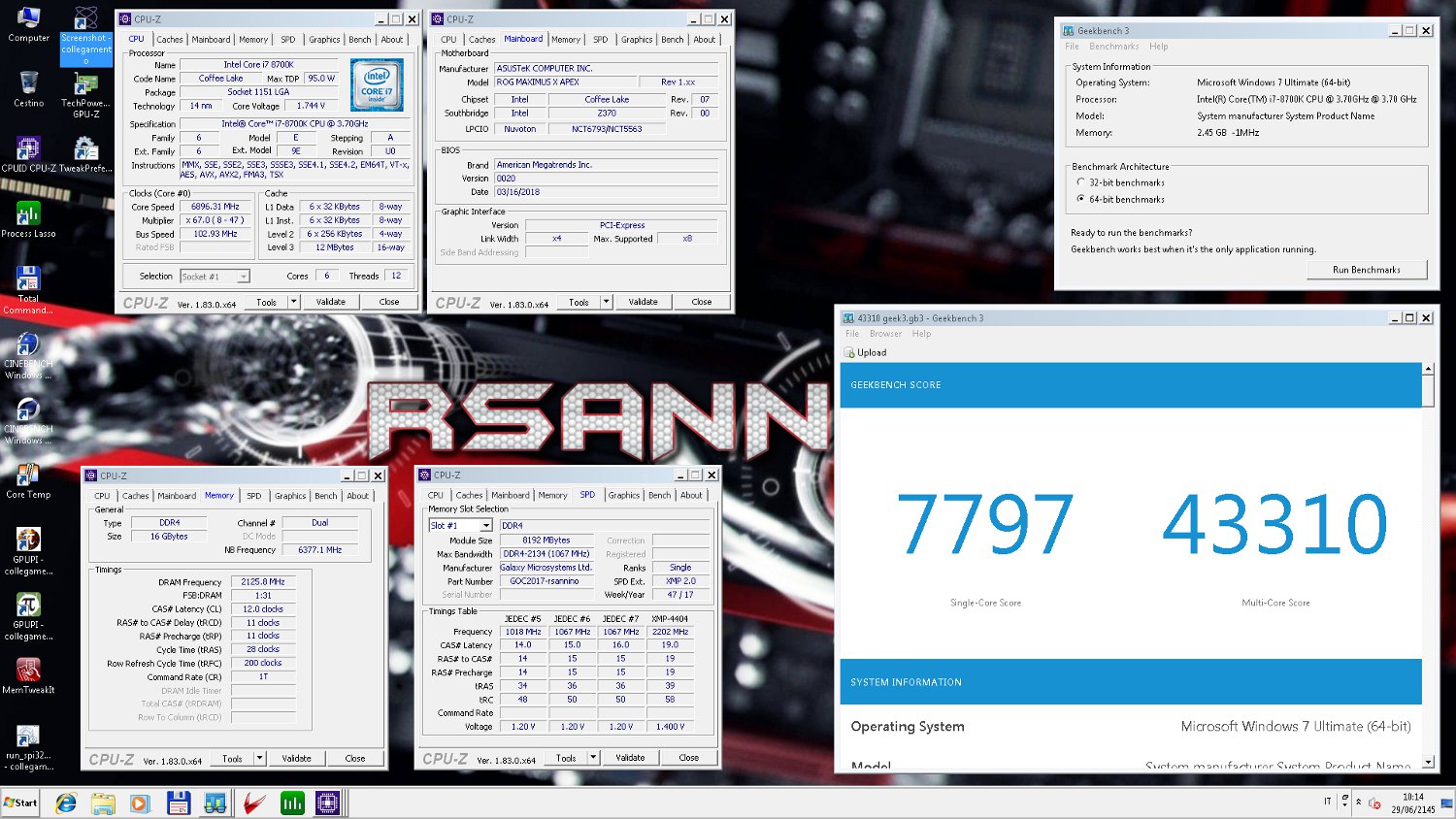Click Tools button in the CPU window

266,302
